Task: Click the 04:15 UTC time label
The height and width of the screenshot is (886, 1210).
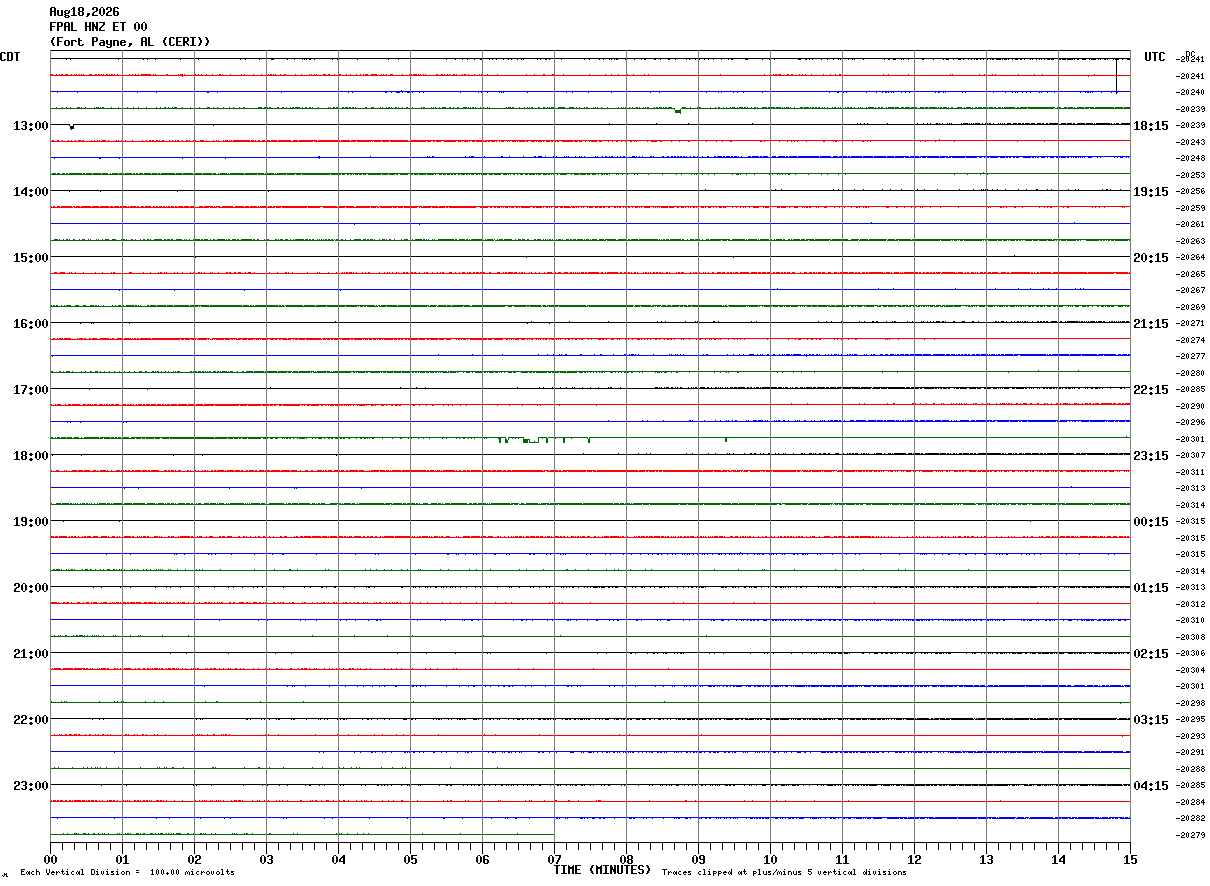Action: point(1151,786)
